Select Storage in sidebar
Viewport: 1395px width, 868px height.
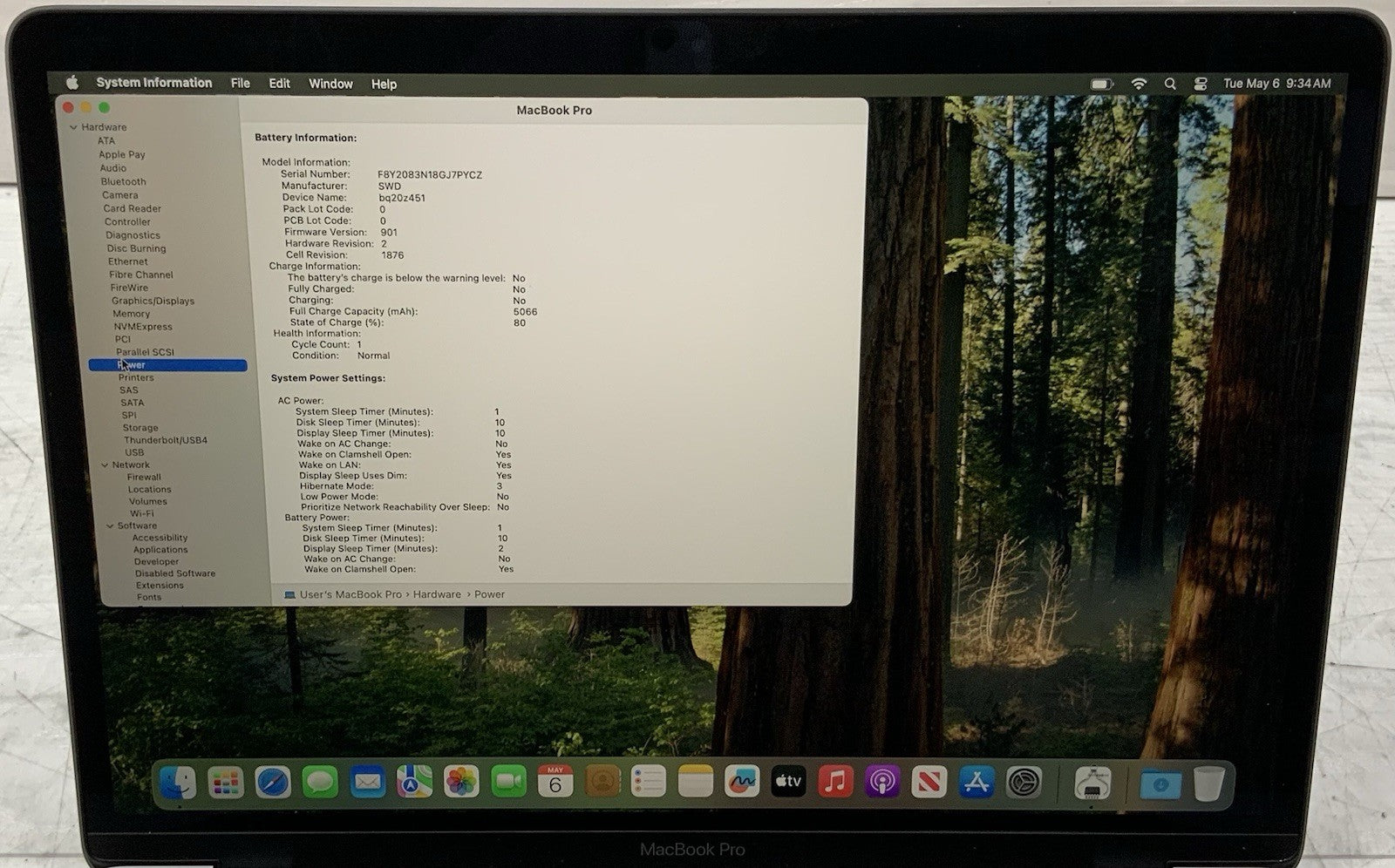pyautogui.click(x=140, y=428)
